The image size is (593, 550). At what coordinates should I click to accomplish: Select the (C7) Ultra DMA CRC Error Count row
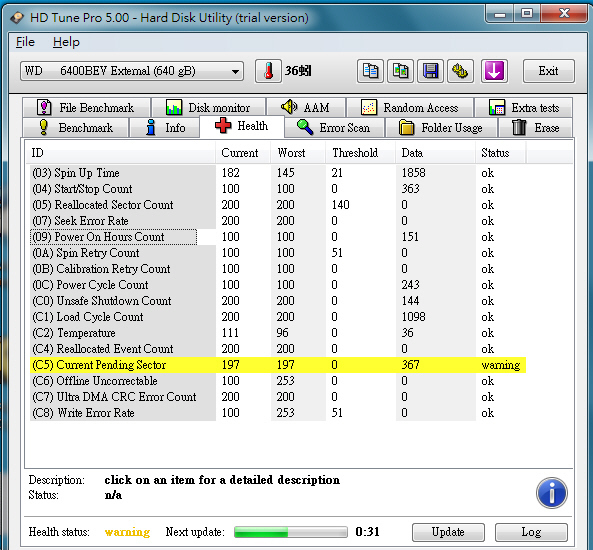(278, 396)
